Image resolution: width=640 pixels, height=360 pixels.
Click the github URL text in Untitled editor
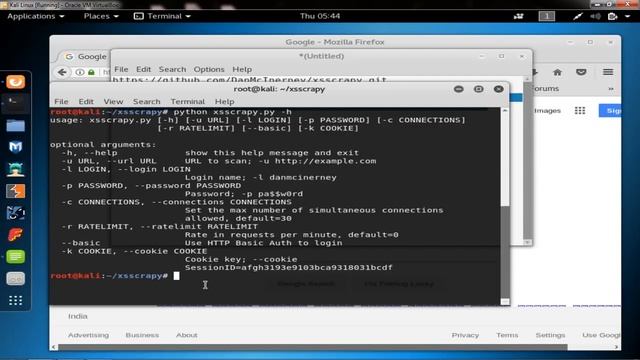tap(250, 80)
